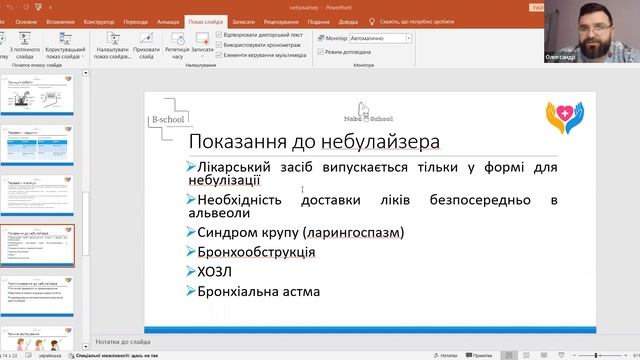Click українська language in status bar

point(50,356)
